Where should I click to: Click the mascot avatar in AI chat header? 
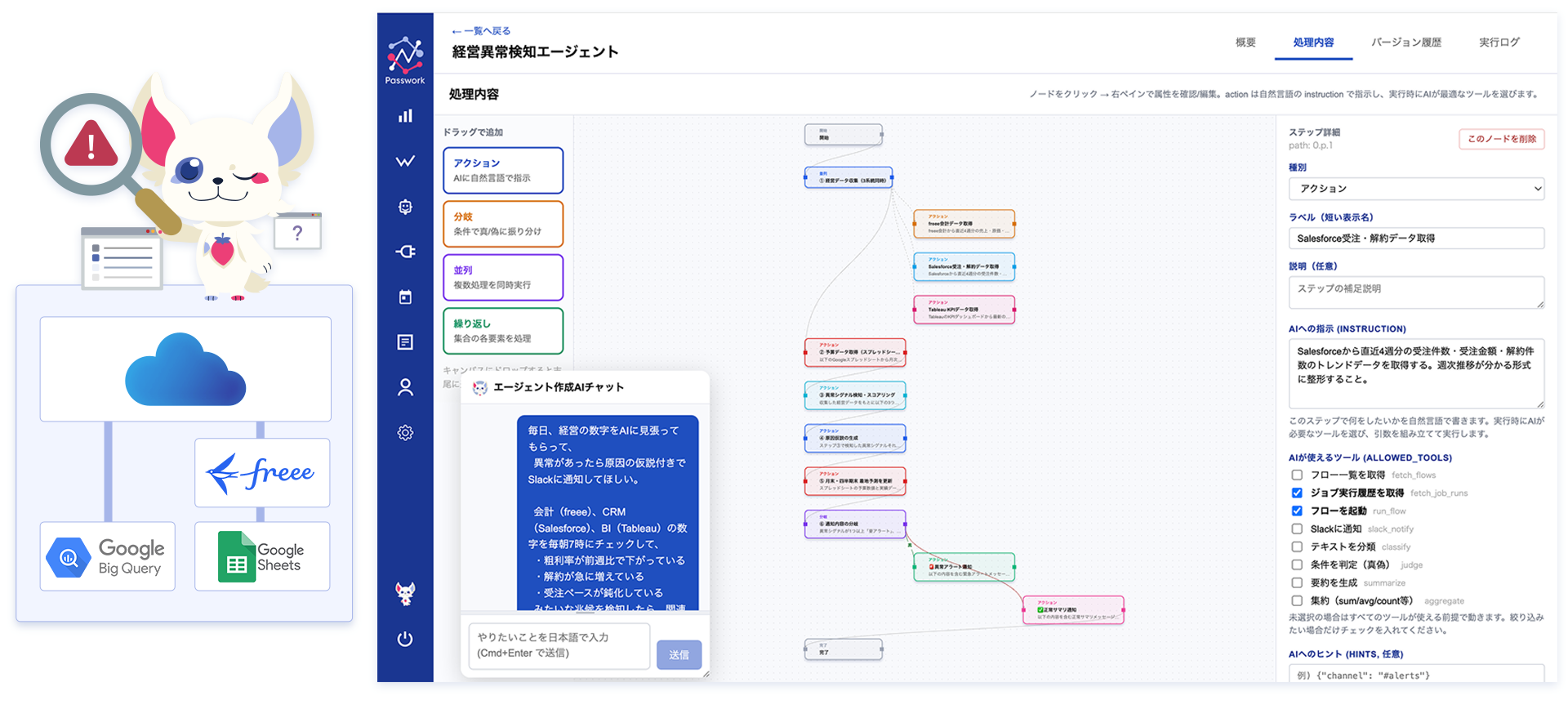pos(480,387)
